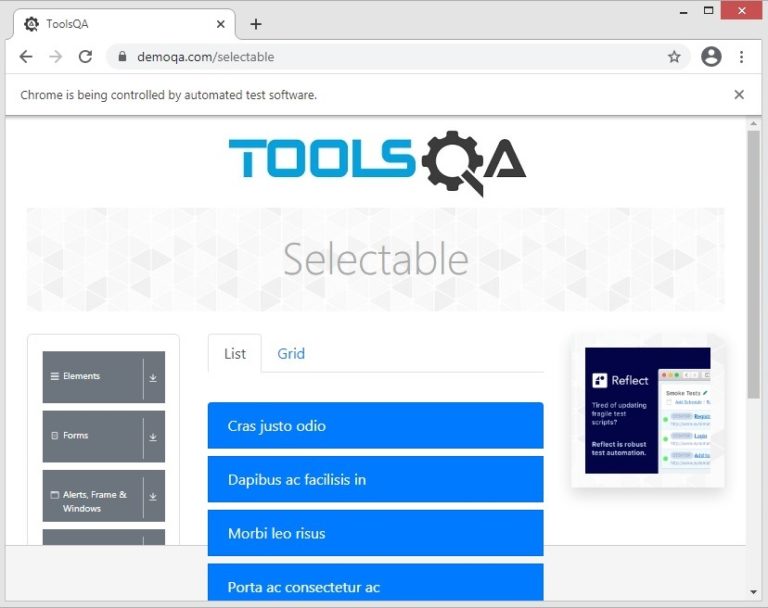Click the ToolsQA tab title
The width and height of the screenshot is (768, 608).
point(67,24)
